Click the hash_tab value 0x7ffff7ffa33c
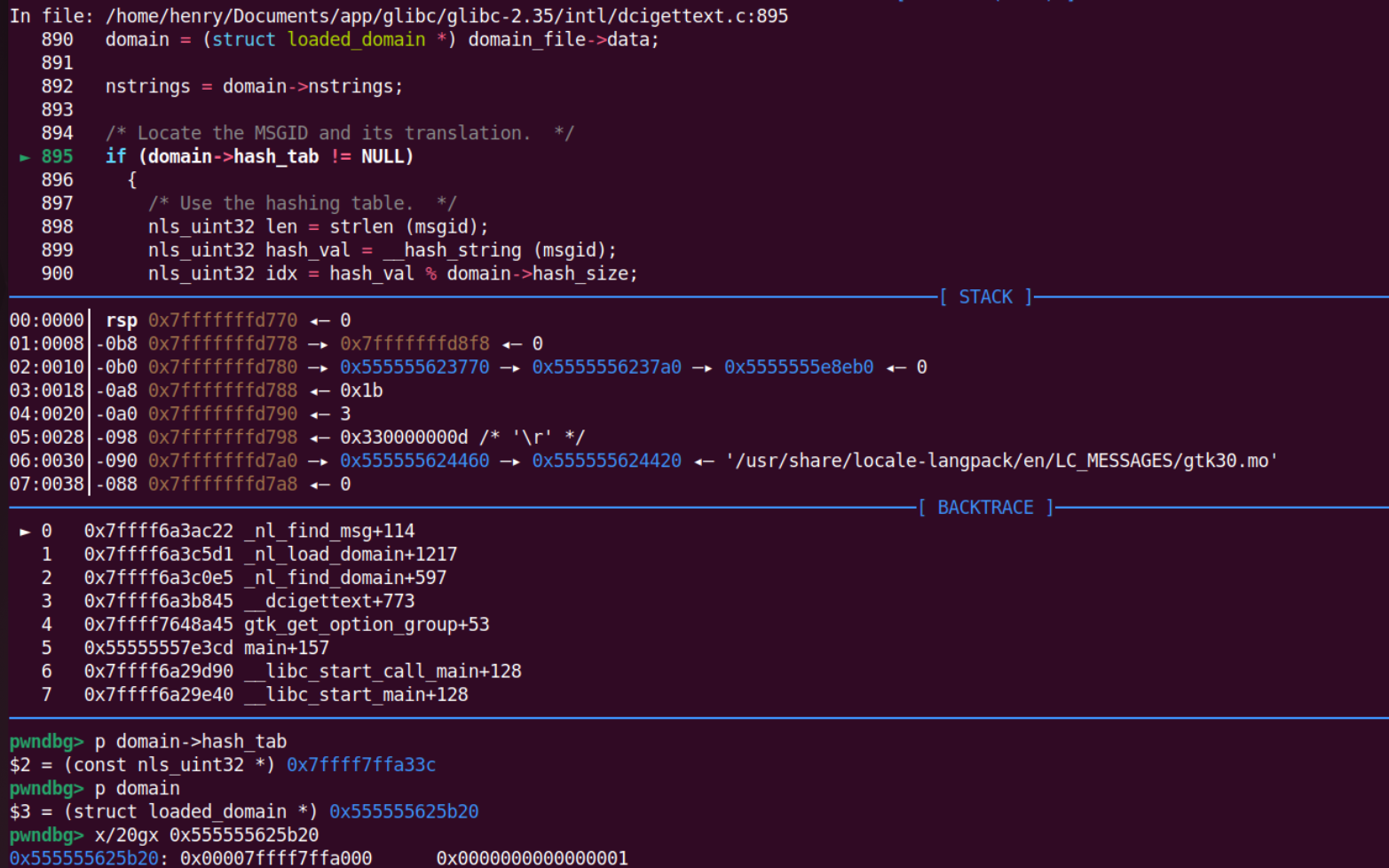The width and height of the screenshot is (1389, 868). pyautogui.click(x=361, y=765)
